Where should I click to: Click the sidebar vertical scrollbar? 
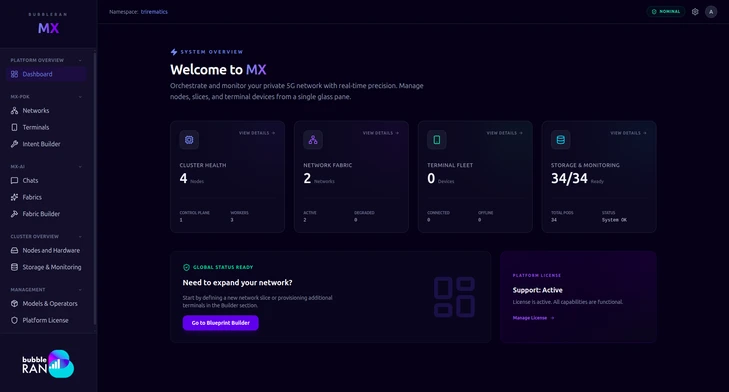pyautogui.click(x=95, y=188)
